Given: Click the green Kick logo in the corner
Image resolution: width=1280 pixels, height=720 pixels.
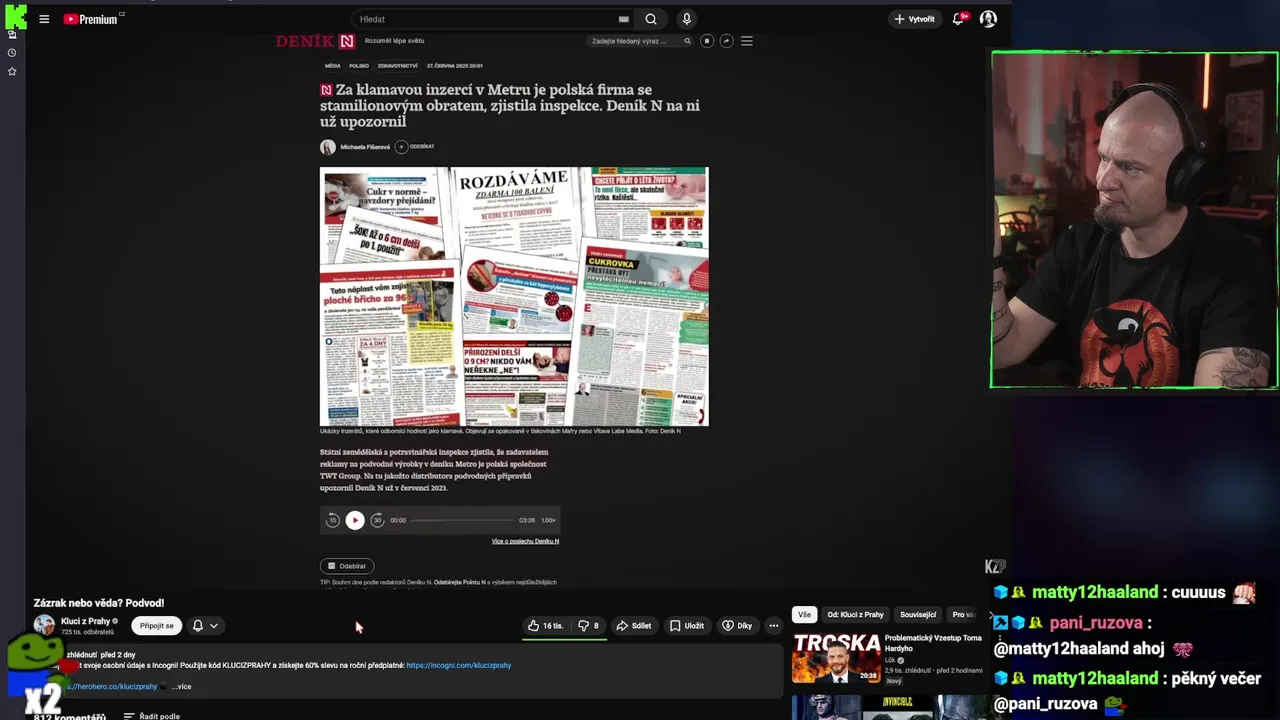Looking at the screenshot, I should (15, 16).
